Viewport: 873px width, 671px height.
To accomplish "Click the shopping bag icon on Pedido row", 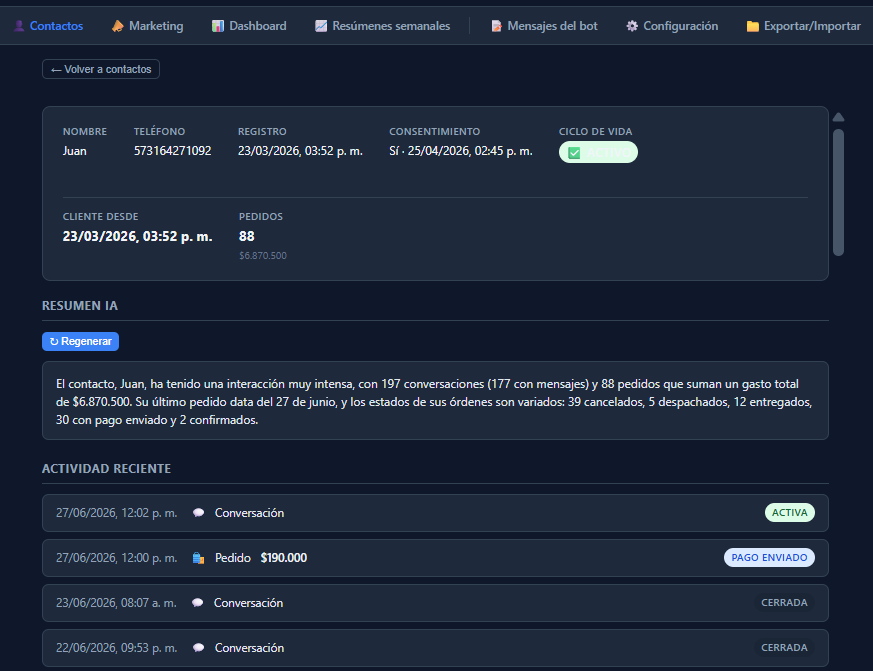I will tap(198, 558).
